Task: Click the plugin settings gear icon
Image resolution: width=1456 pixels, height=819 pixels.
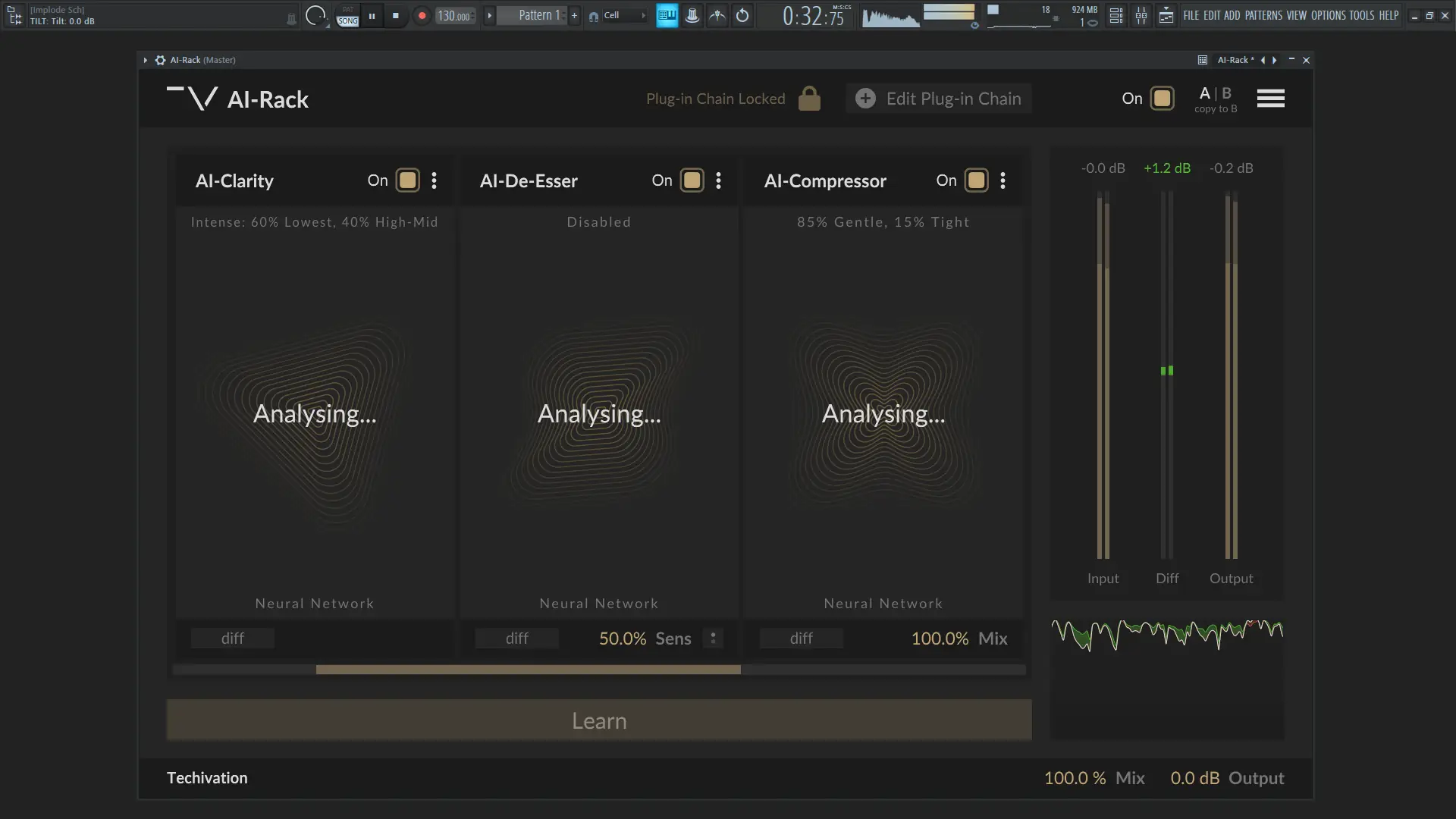Action: (160, 60)
